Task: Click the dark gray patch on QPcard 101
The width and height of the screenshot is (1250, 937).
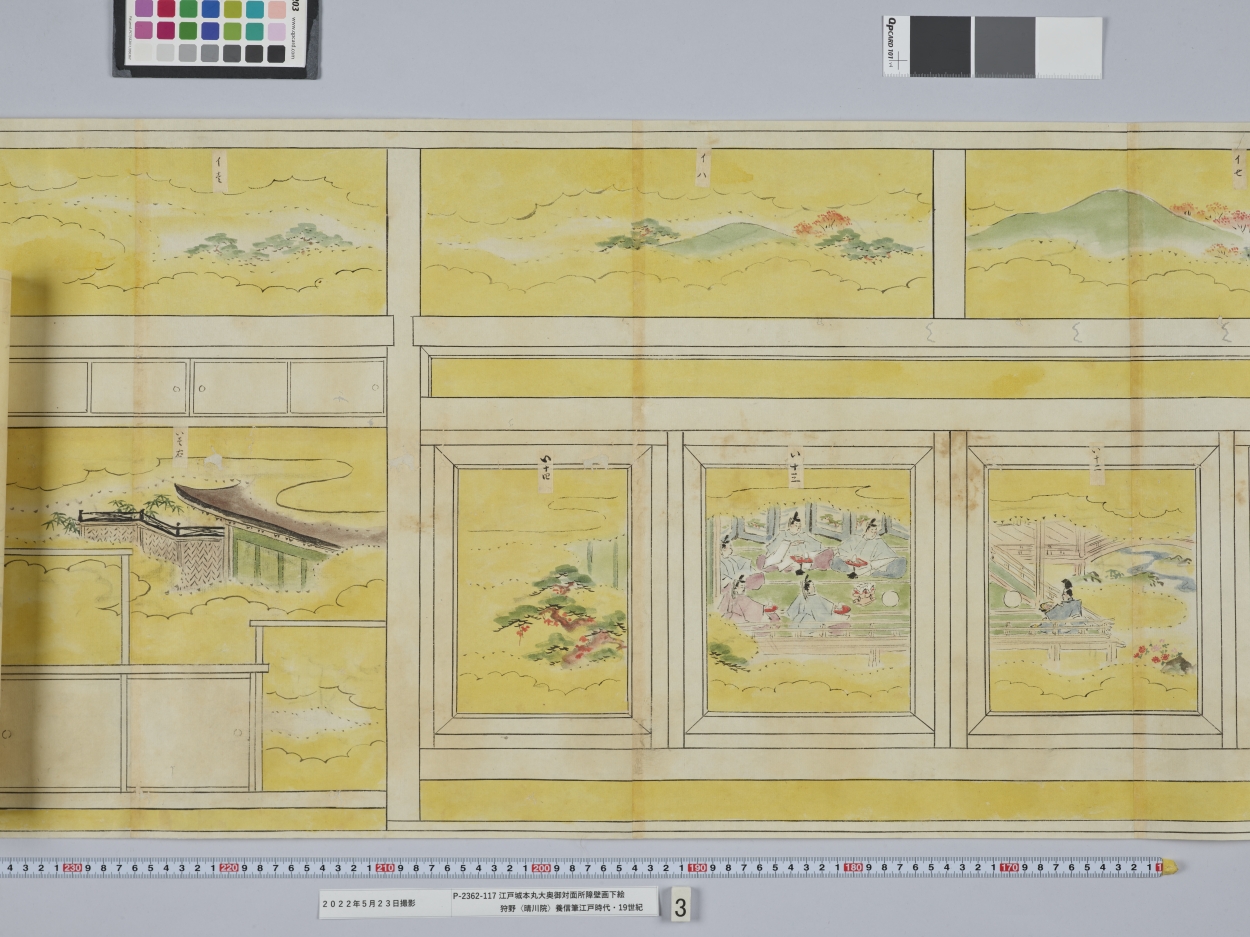Action: [940, 46]
